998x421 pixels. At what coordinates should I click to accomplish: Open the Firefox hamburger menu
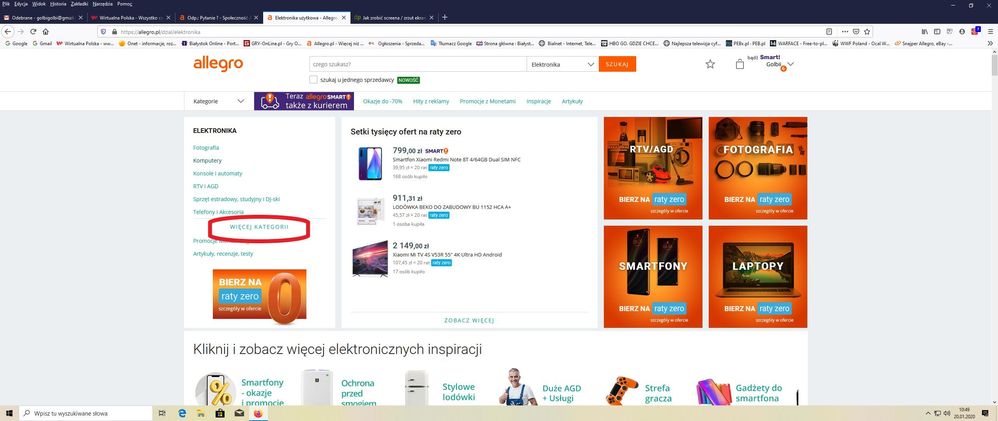click(x=990, y=31)
